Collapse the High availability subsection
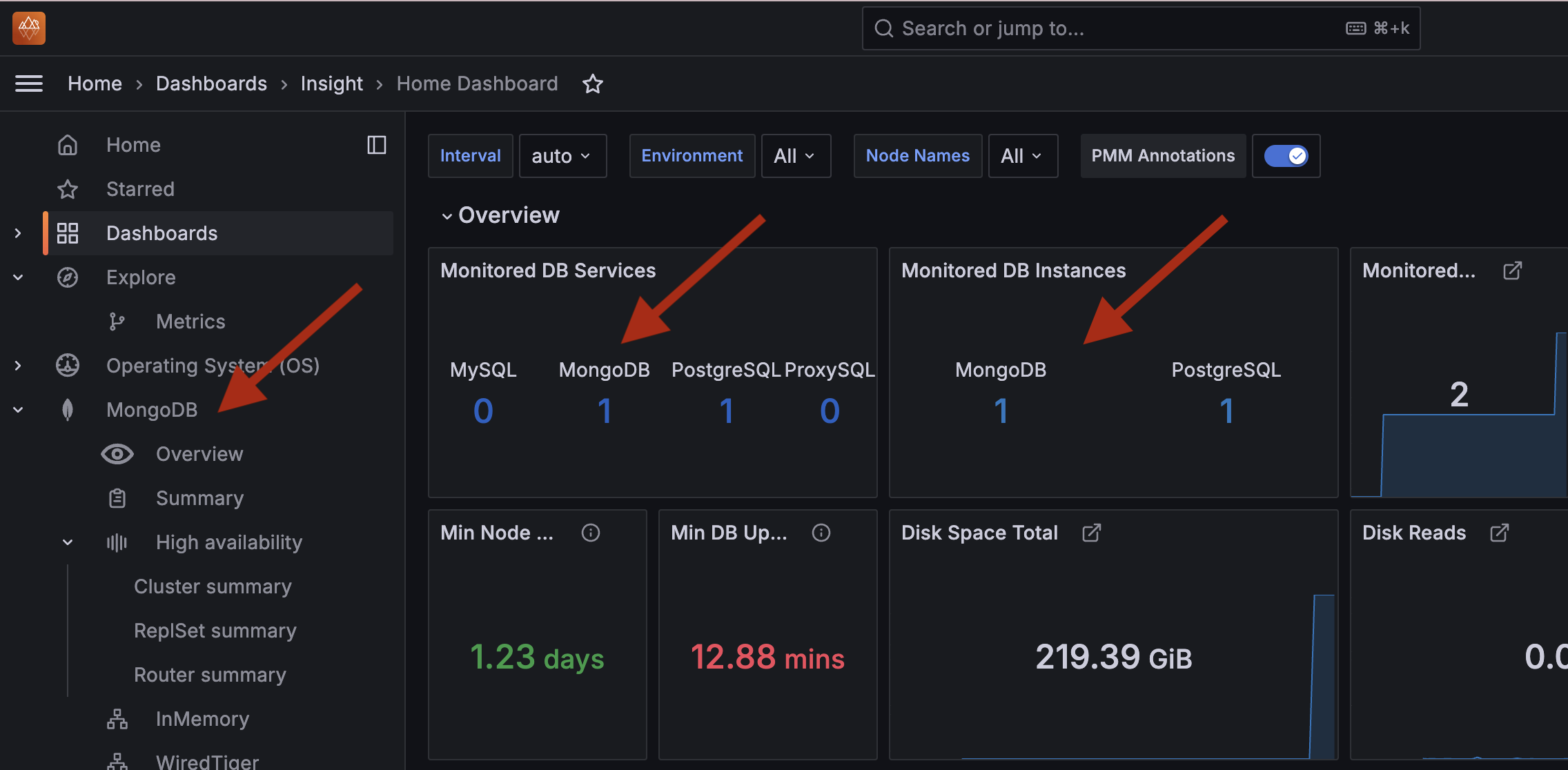The width and height of the screenshot is (1568, 770). [68, 542]
